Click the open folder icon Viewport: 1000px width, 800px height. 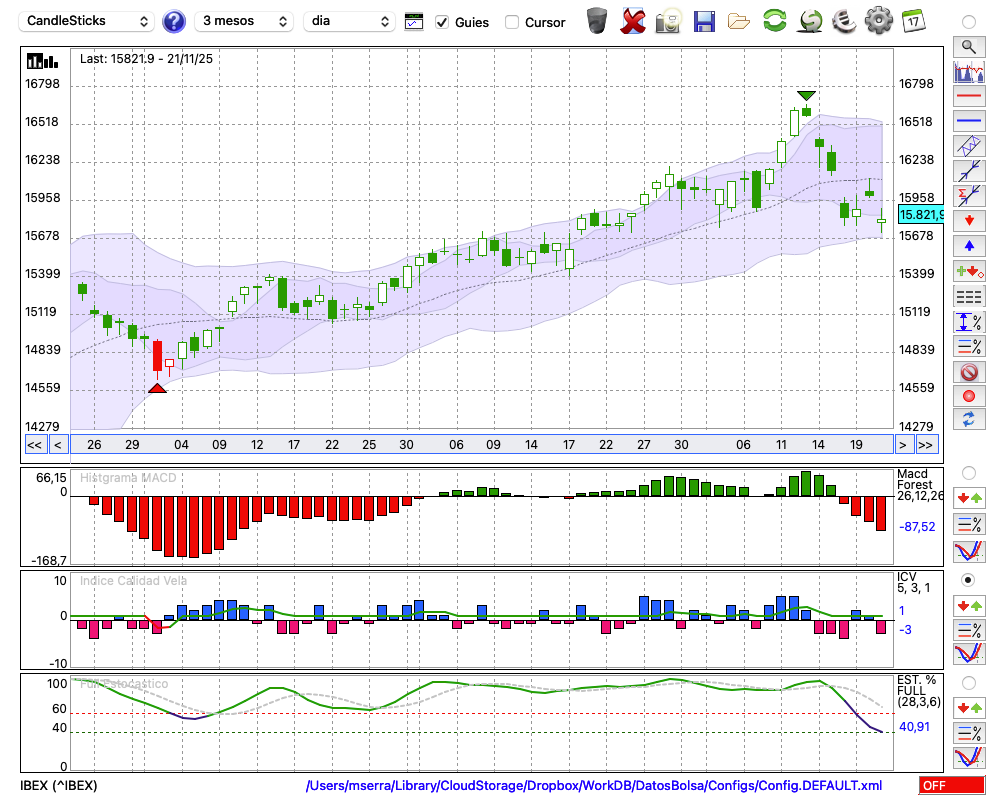click(x=739, y=22)
